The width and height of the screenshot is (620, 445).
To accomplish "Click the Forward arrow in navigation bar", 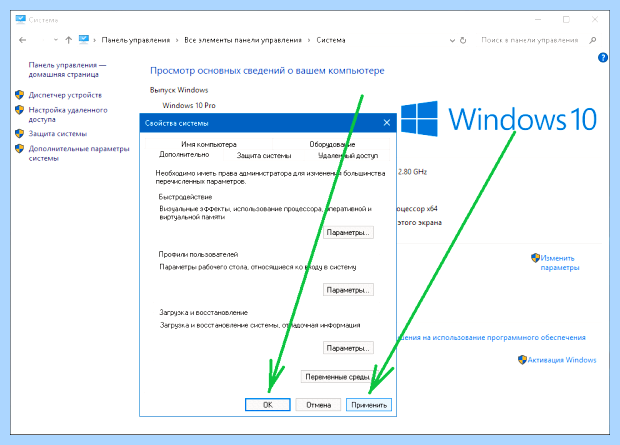I will [x=42, y=40].
